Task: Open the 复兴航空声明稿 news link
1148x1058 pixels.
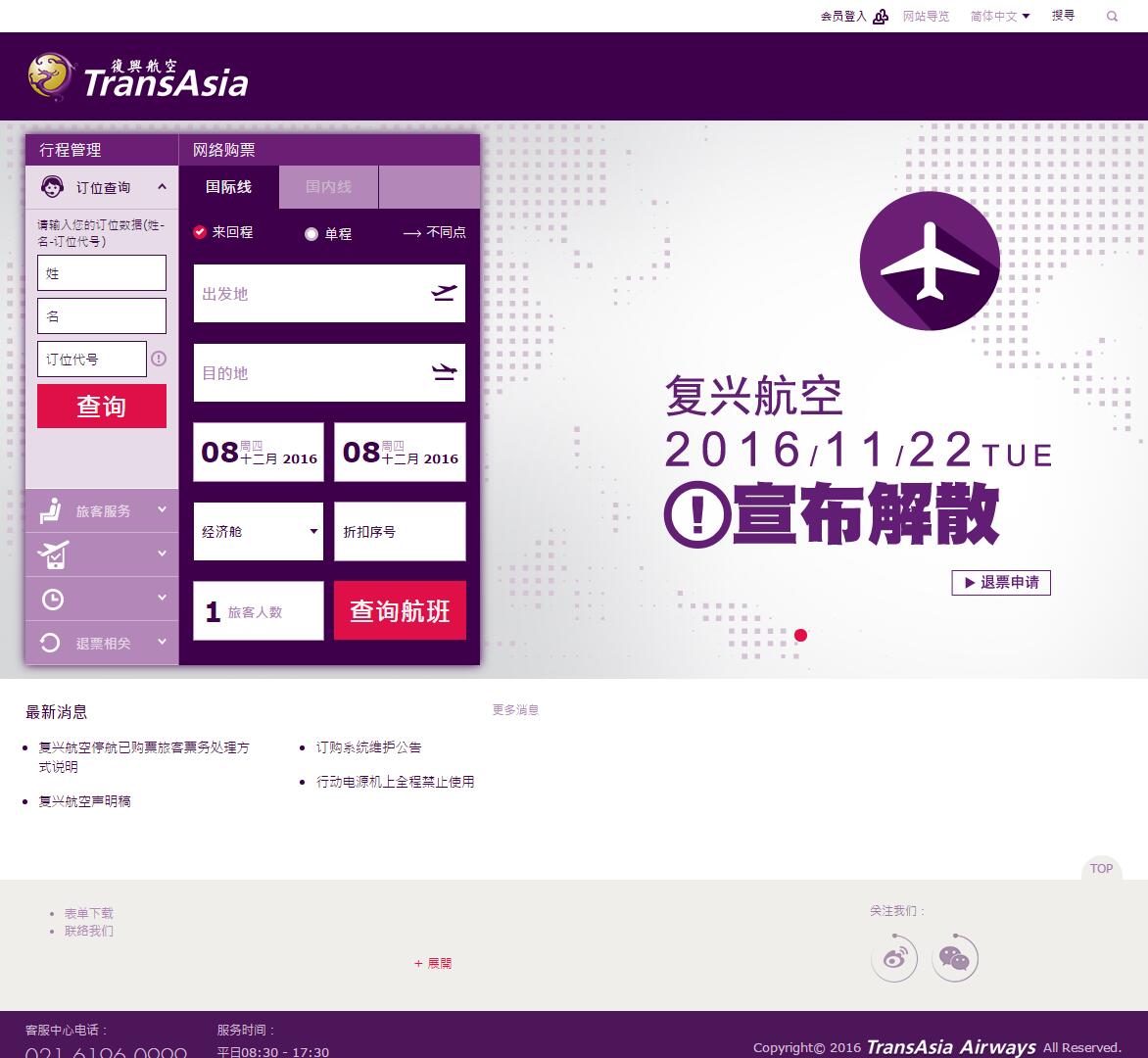Action: pos(85,801)
